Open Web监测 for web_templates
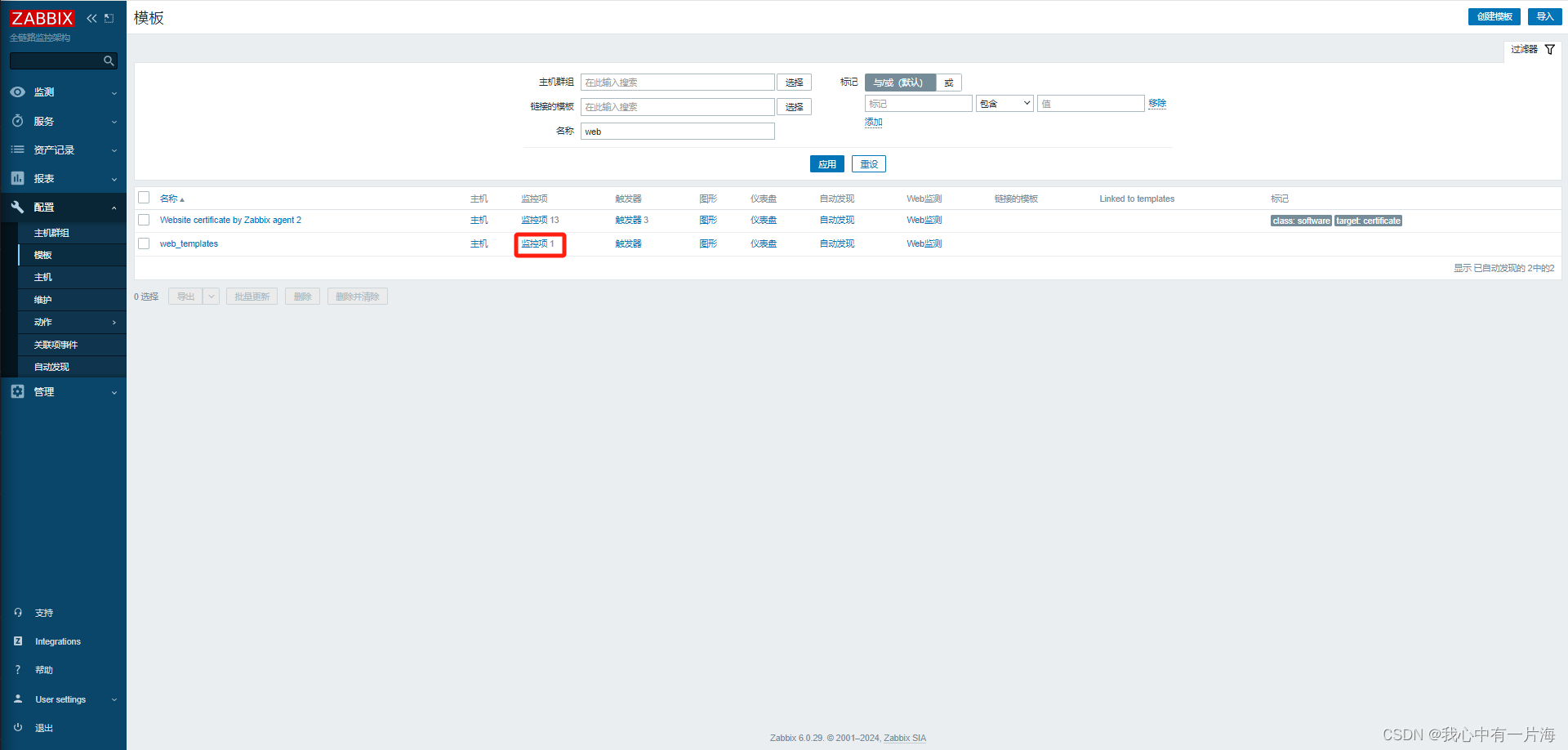The image size is (1568, 750). pyautogui.click(x=924, y=243)
